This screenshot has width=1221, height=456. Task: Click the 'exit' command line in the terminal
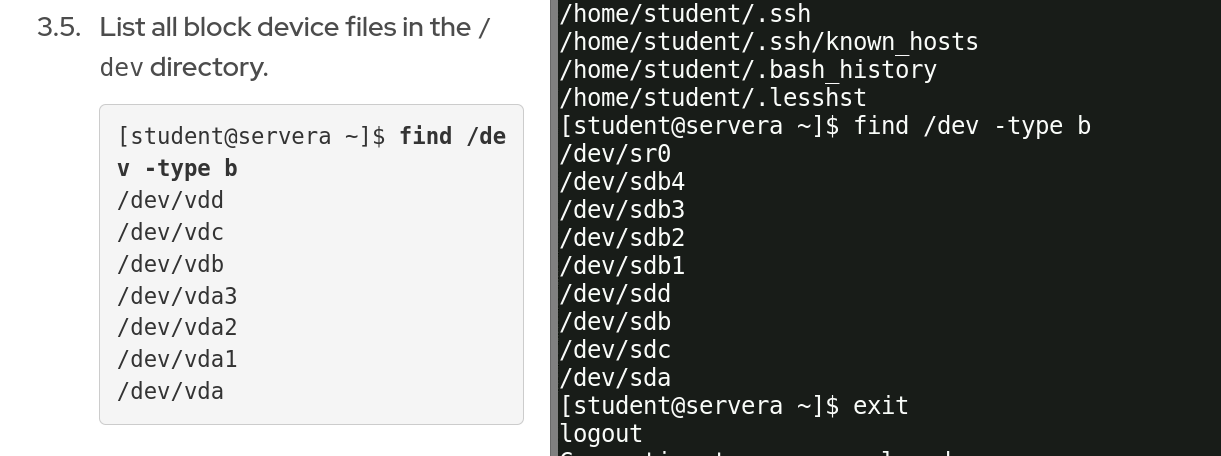[880, 406]
